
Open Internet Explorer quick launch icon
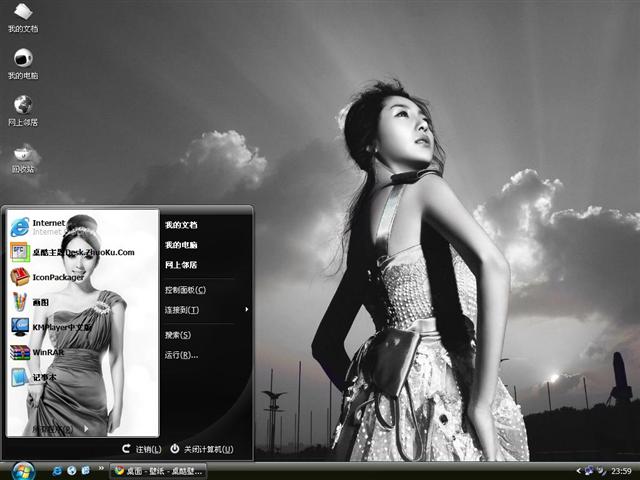click(x=57, y=471)
